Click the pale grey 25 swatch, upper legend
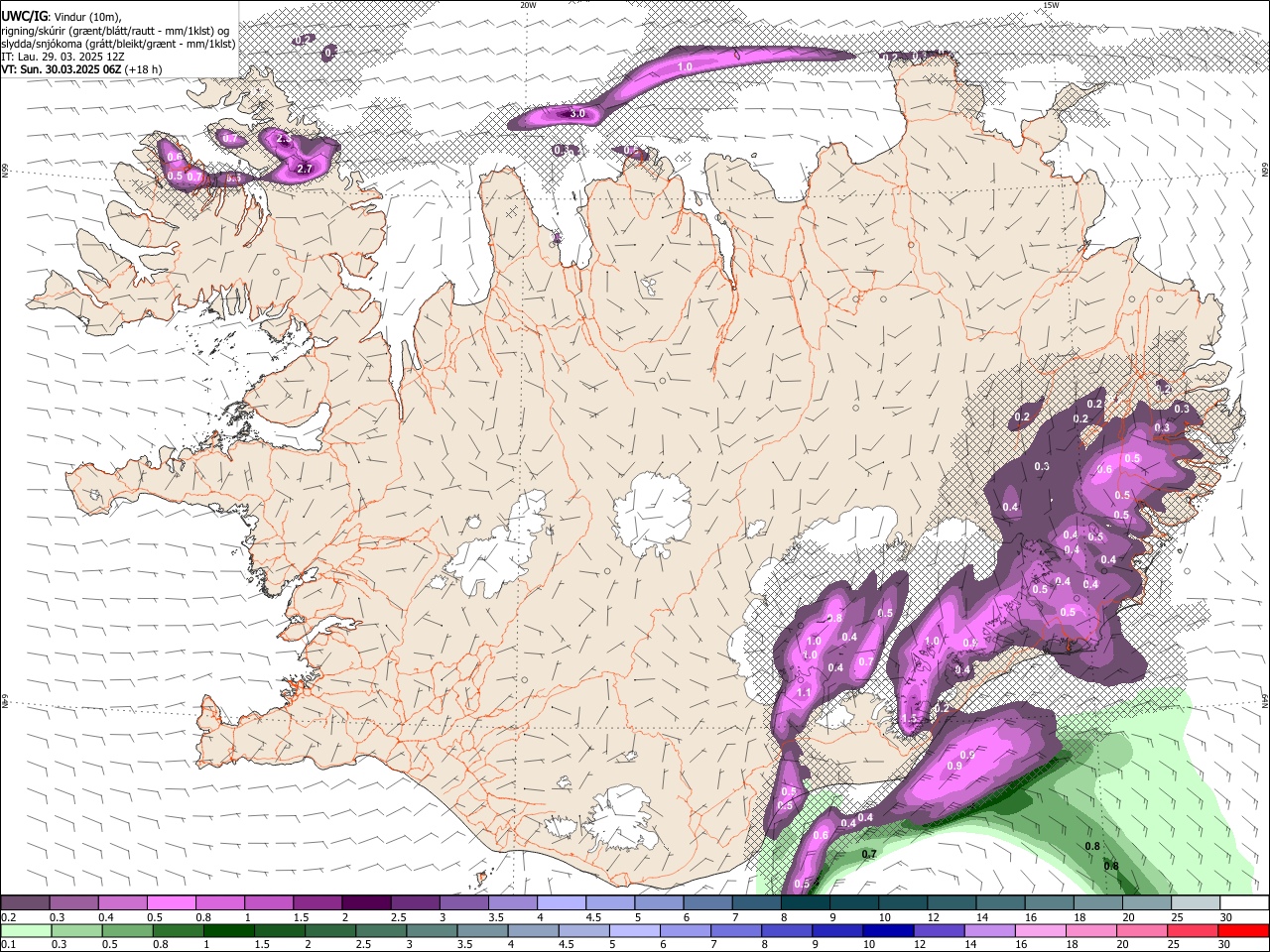Viewport: 1270px width, 952px height. point(1196,903)
